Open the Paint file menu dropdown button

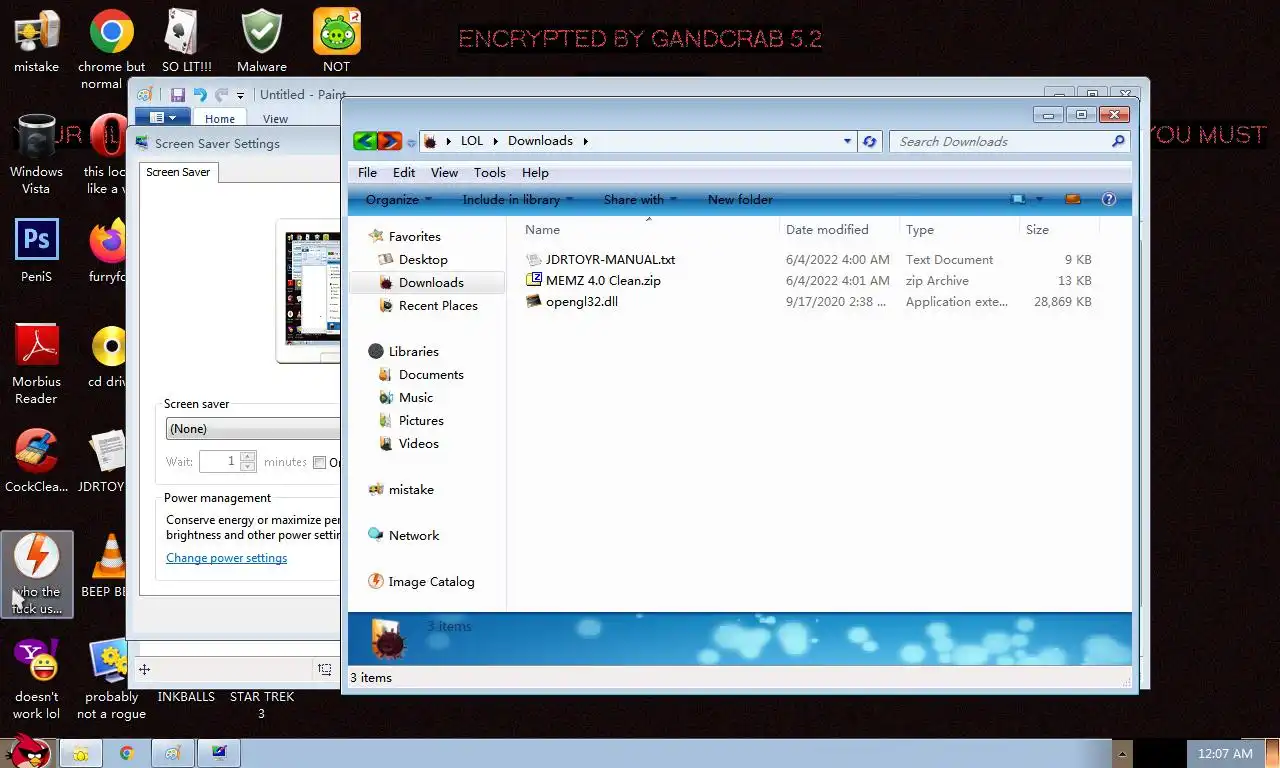coord(162,119)
